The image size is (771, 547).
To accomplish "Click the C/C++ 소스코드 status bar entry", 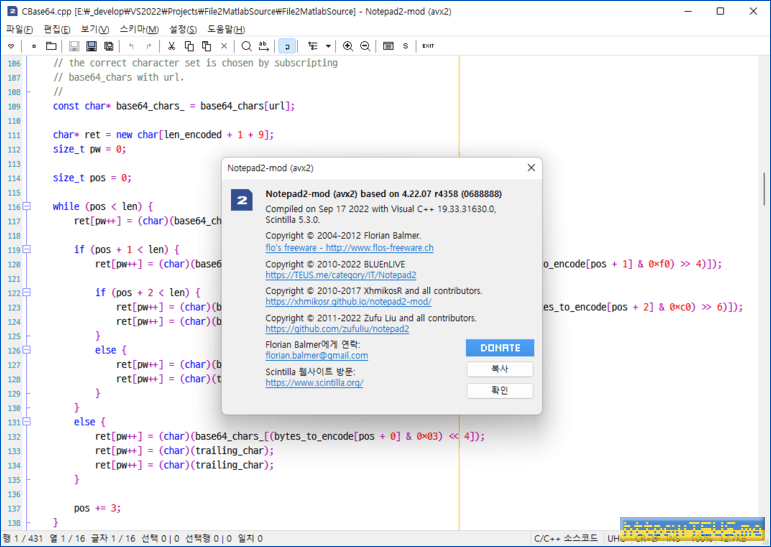I will pos(565,539).
